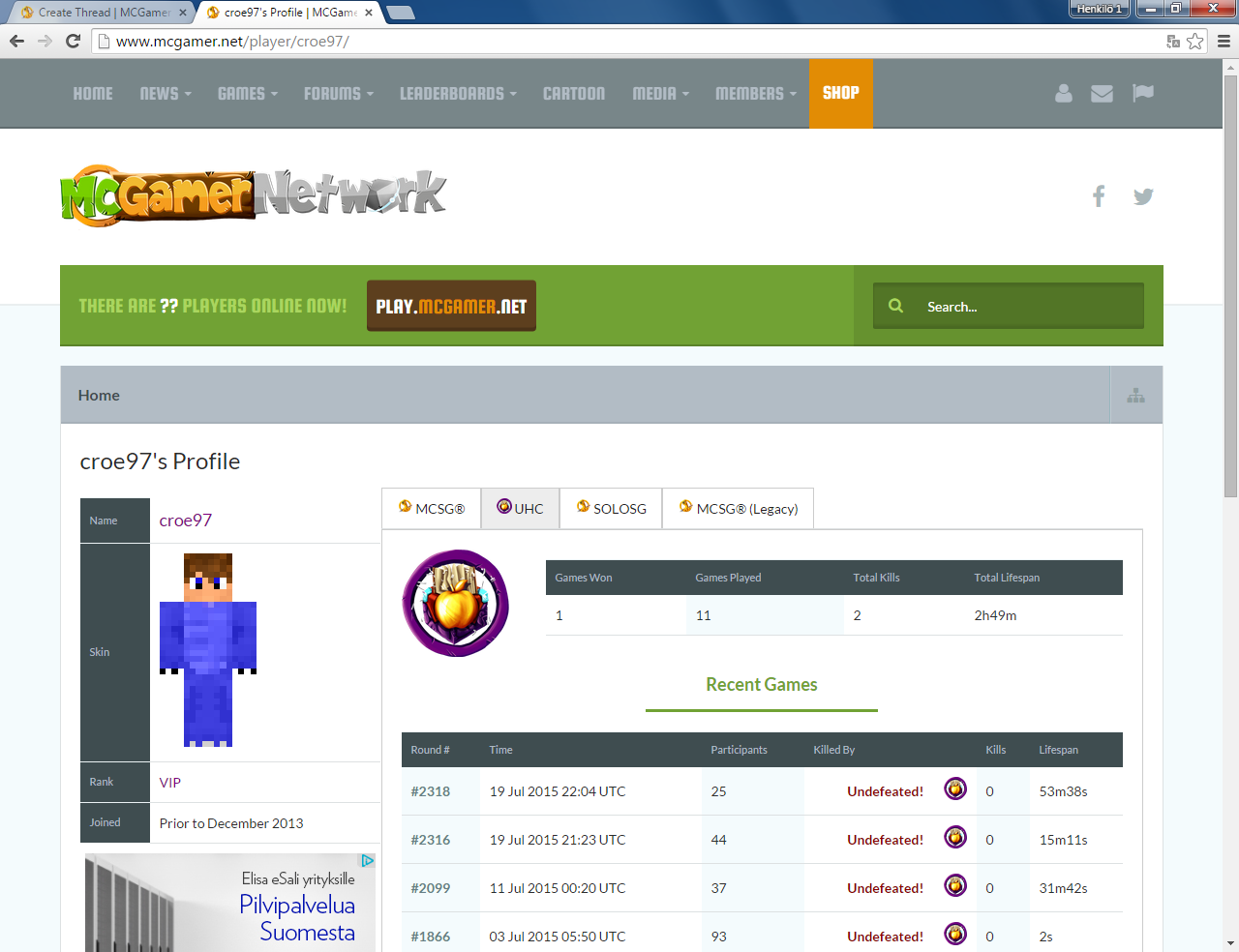Switch to the SOLOSG stats tab
This screenshot has height=952, width=1239.
pos(611,508)
